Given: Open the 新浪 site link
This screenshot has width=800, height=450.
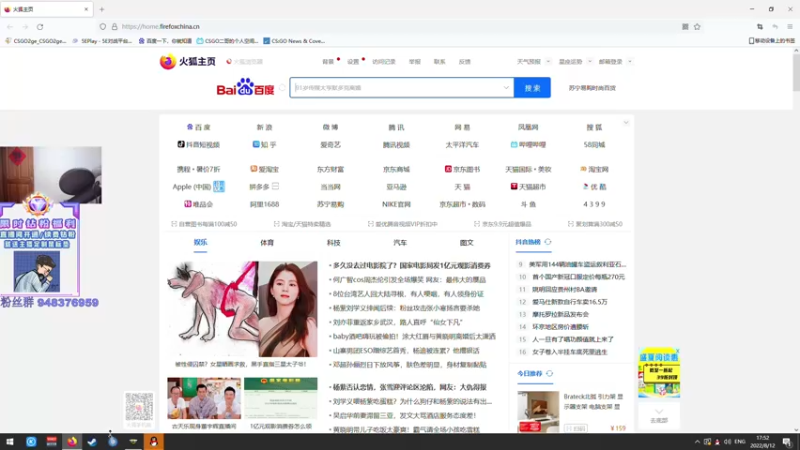Looking at the screenshot, I should [x=264, y=128].
